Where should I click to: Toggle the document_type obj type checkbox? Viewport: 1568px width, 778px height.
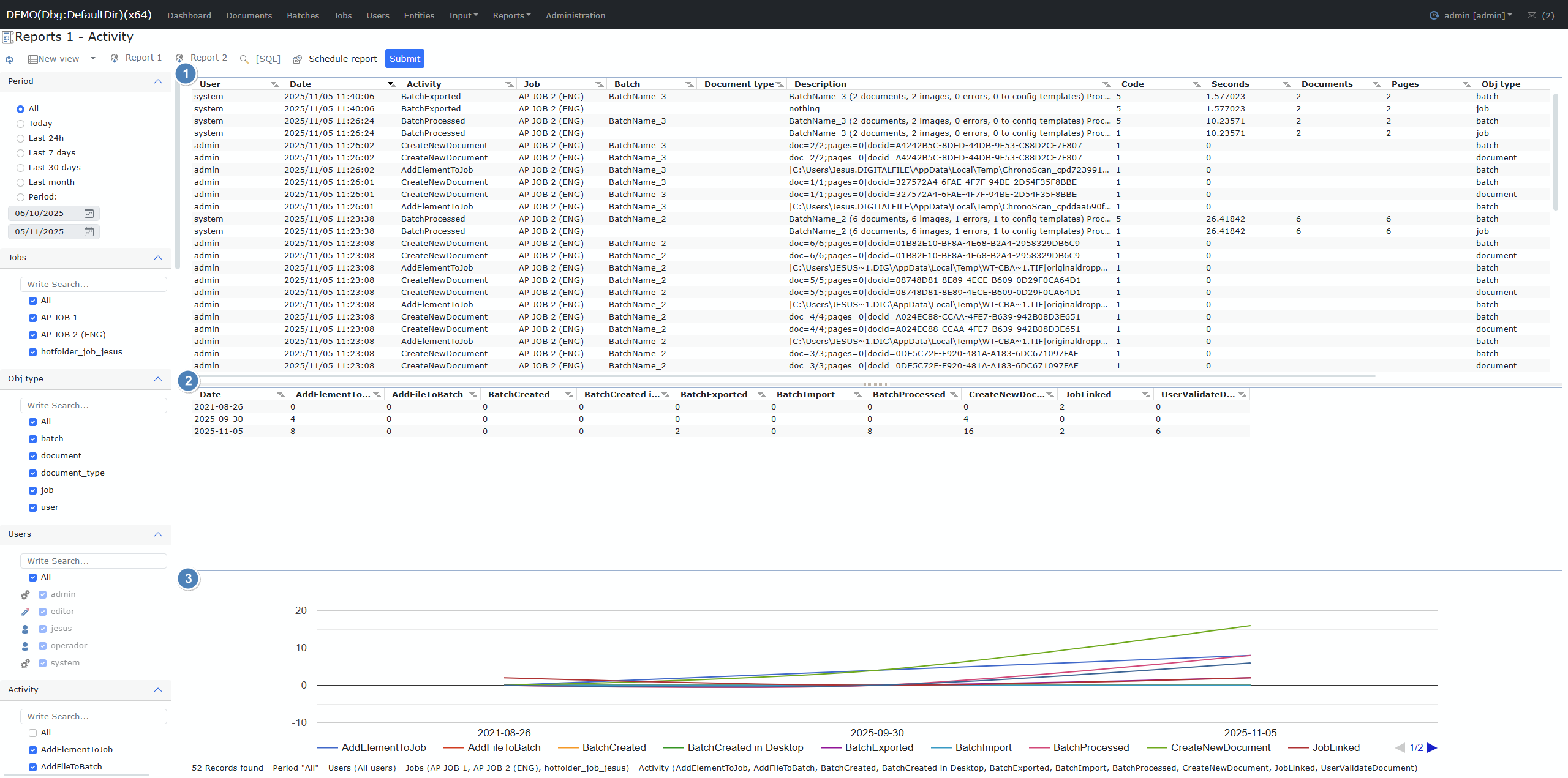33,473
